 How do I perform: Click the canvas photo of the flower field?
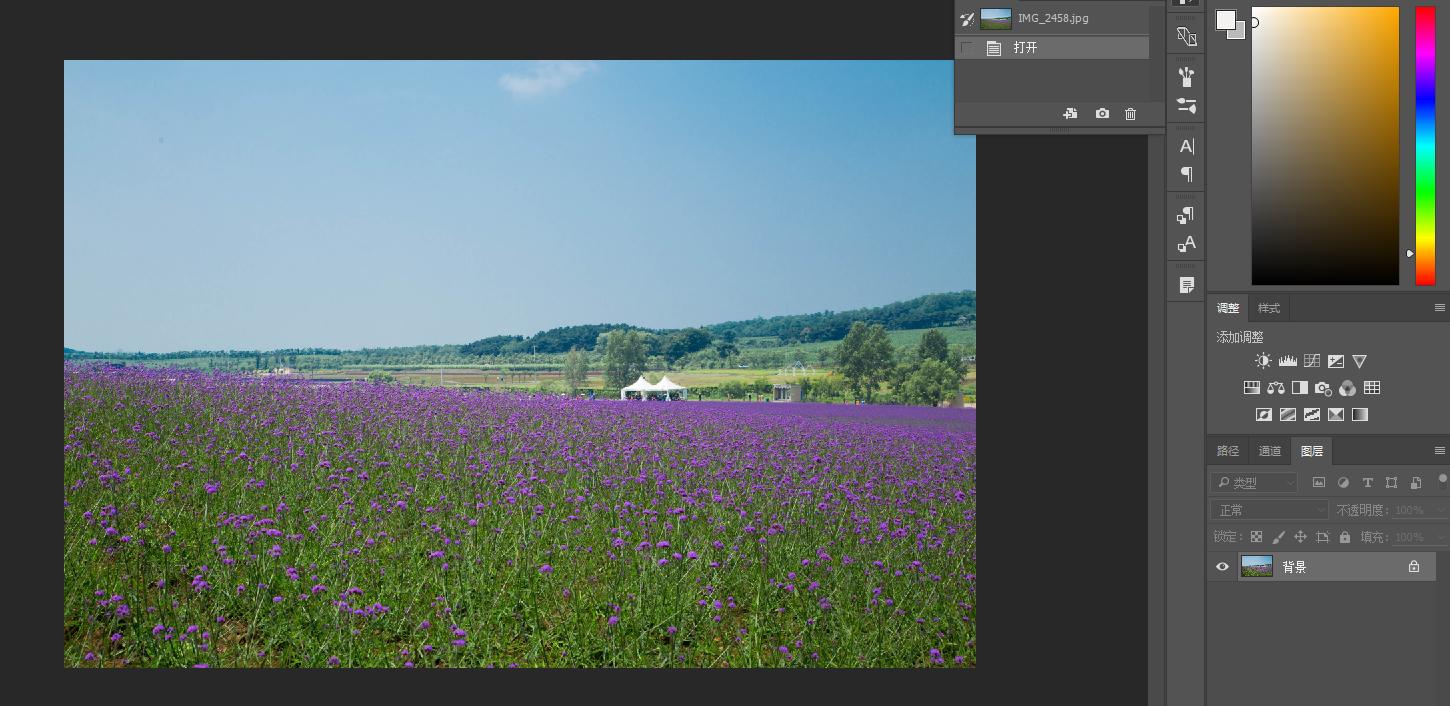coord(520,364)
